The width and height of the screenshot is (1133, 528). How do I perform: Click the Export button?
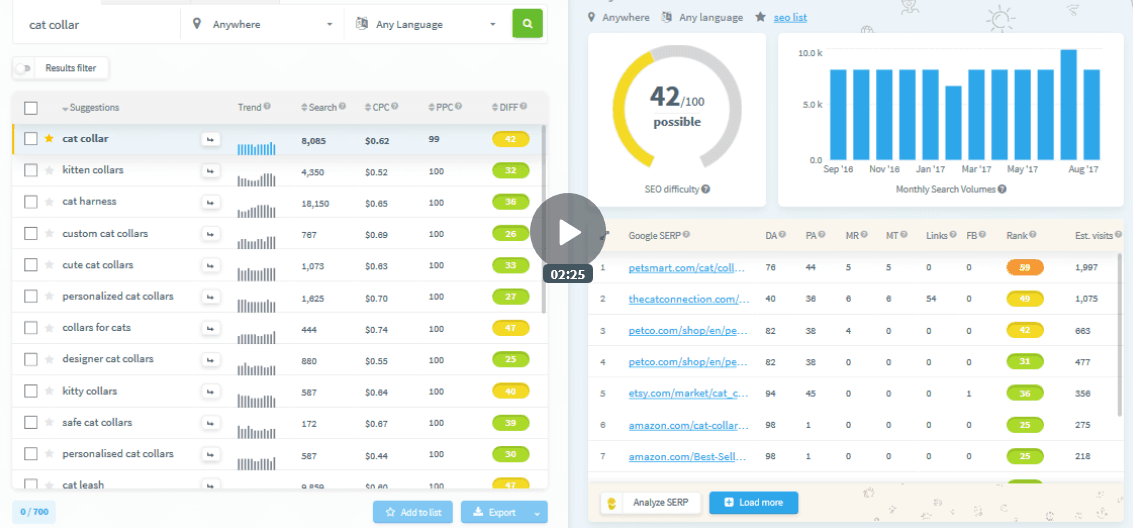tap(495, 512)
